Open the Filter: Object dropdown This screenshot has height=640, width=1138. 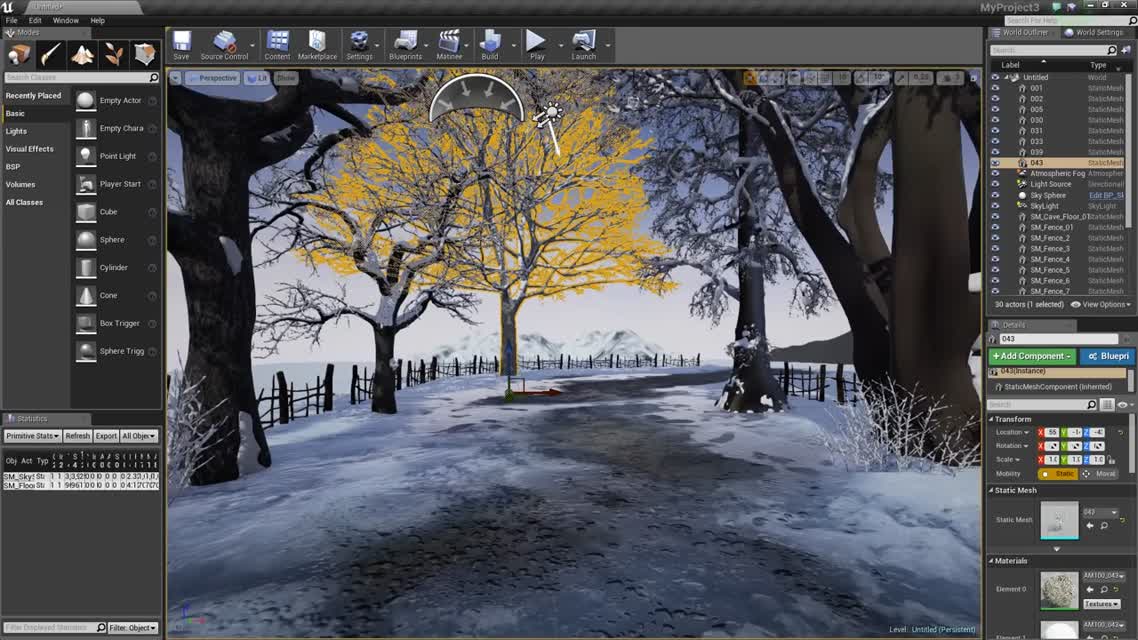(133, 628)
